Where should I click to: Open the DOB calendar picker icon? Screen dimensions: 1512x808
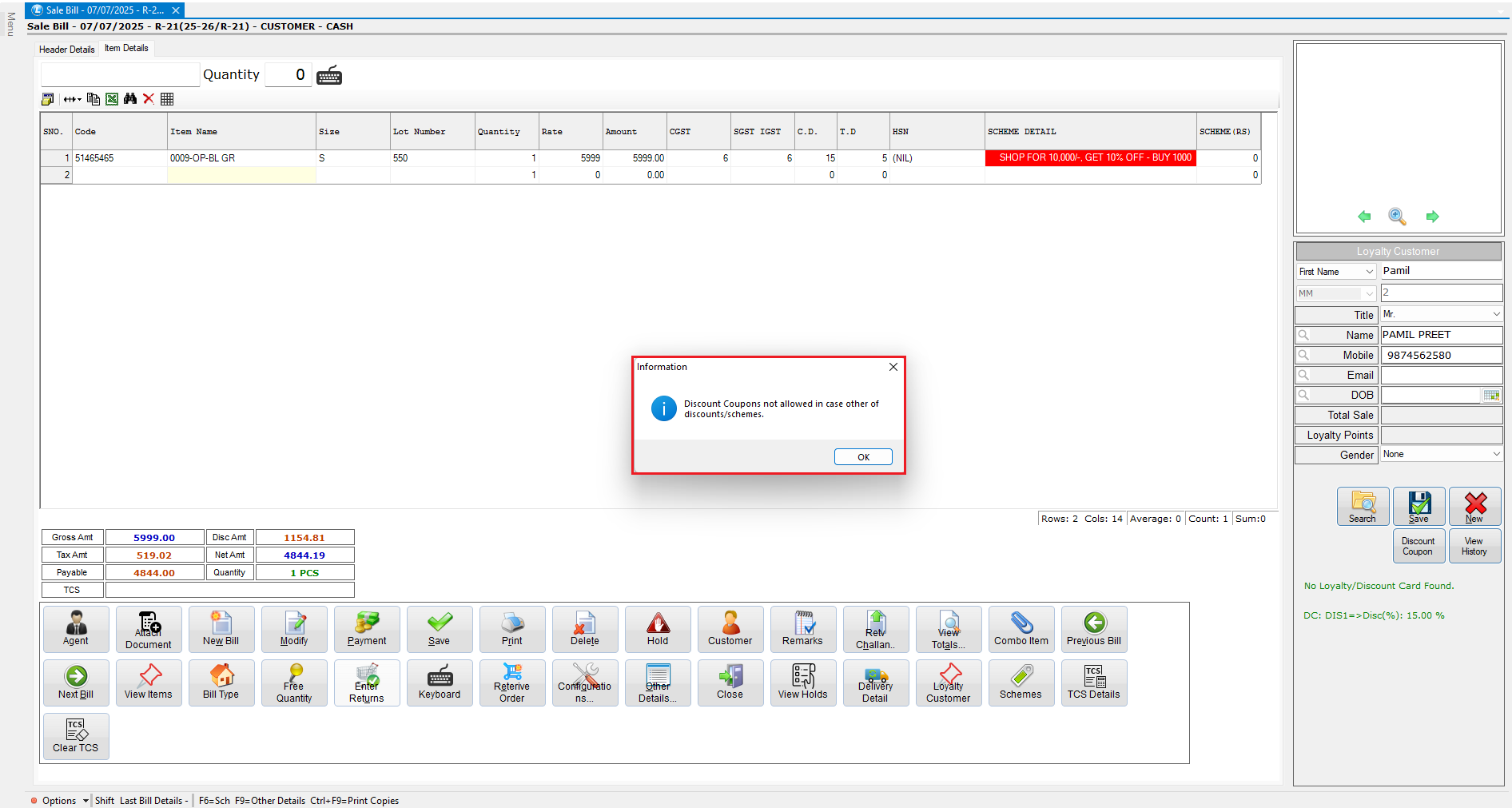click(1491, 396)
